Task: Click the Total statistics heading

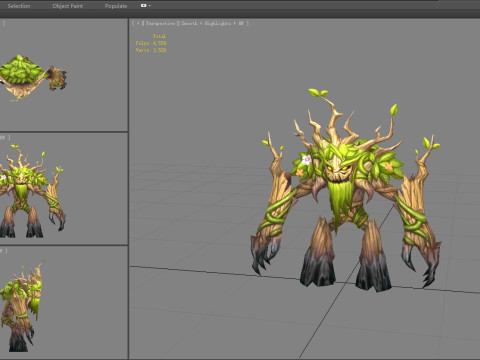Action: 160,36
